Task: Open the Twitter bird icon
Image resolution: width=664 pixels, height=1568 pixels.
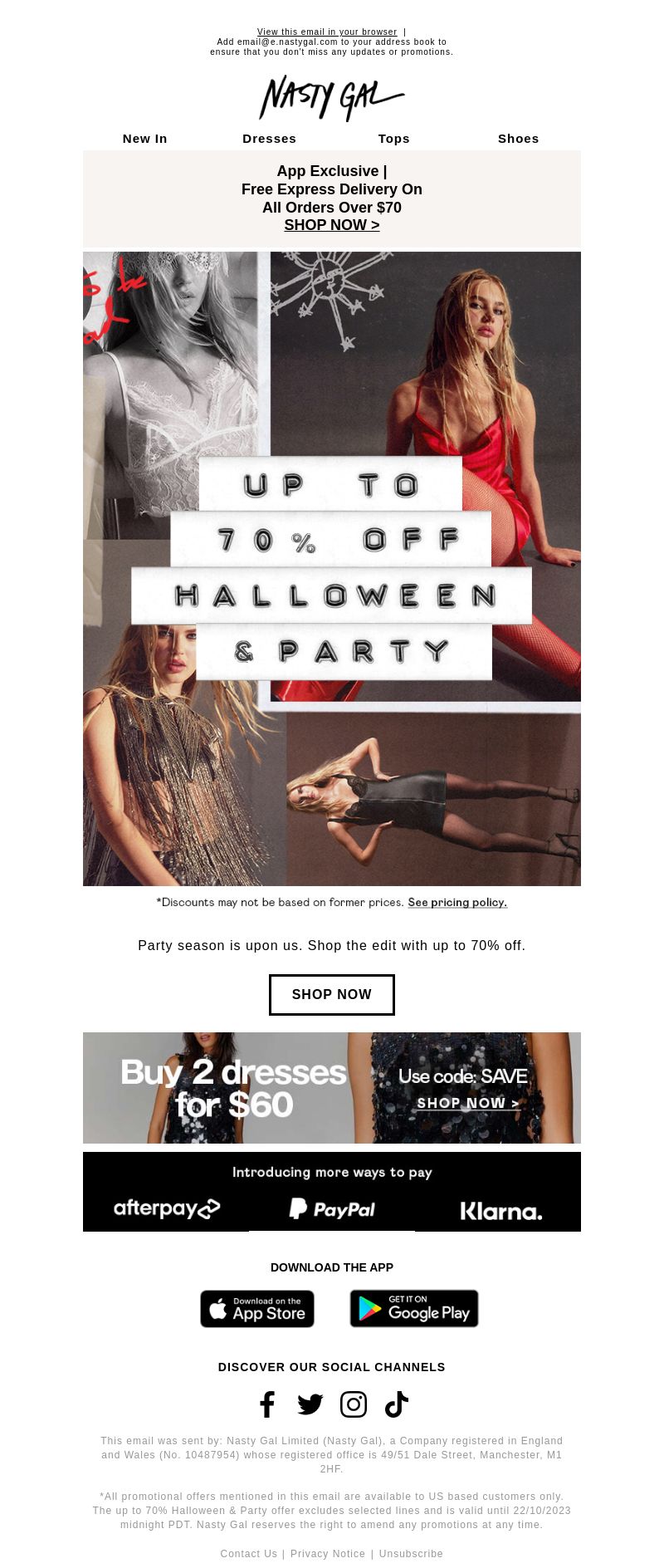Action: pos(310,1404)
